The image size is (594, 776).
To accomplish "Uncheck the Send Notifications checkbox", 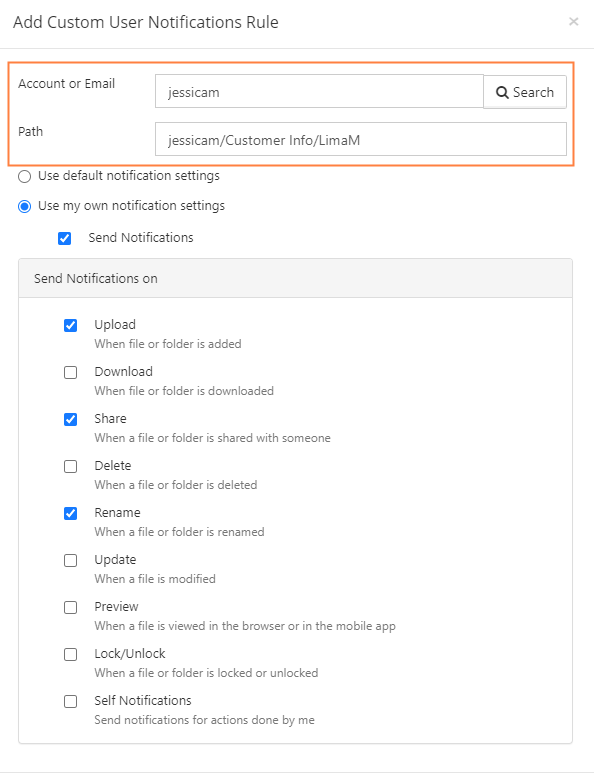I will click(x=64, y=239).
